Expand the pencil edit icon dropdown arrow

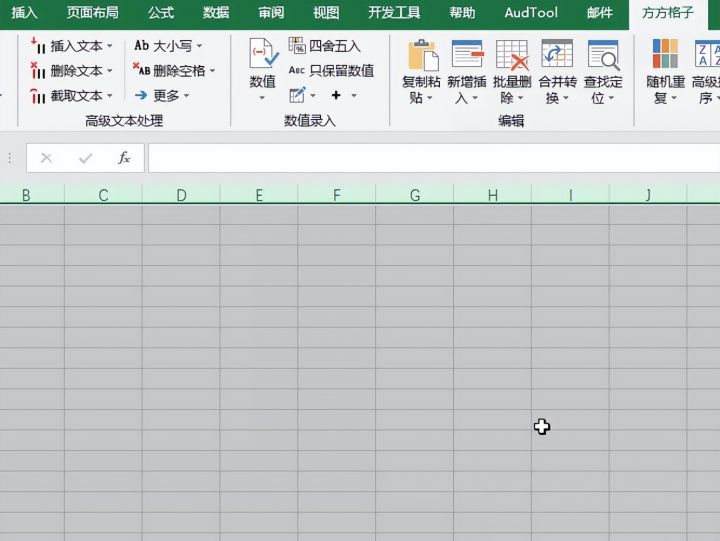click(313, 96)
